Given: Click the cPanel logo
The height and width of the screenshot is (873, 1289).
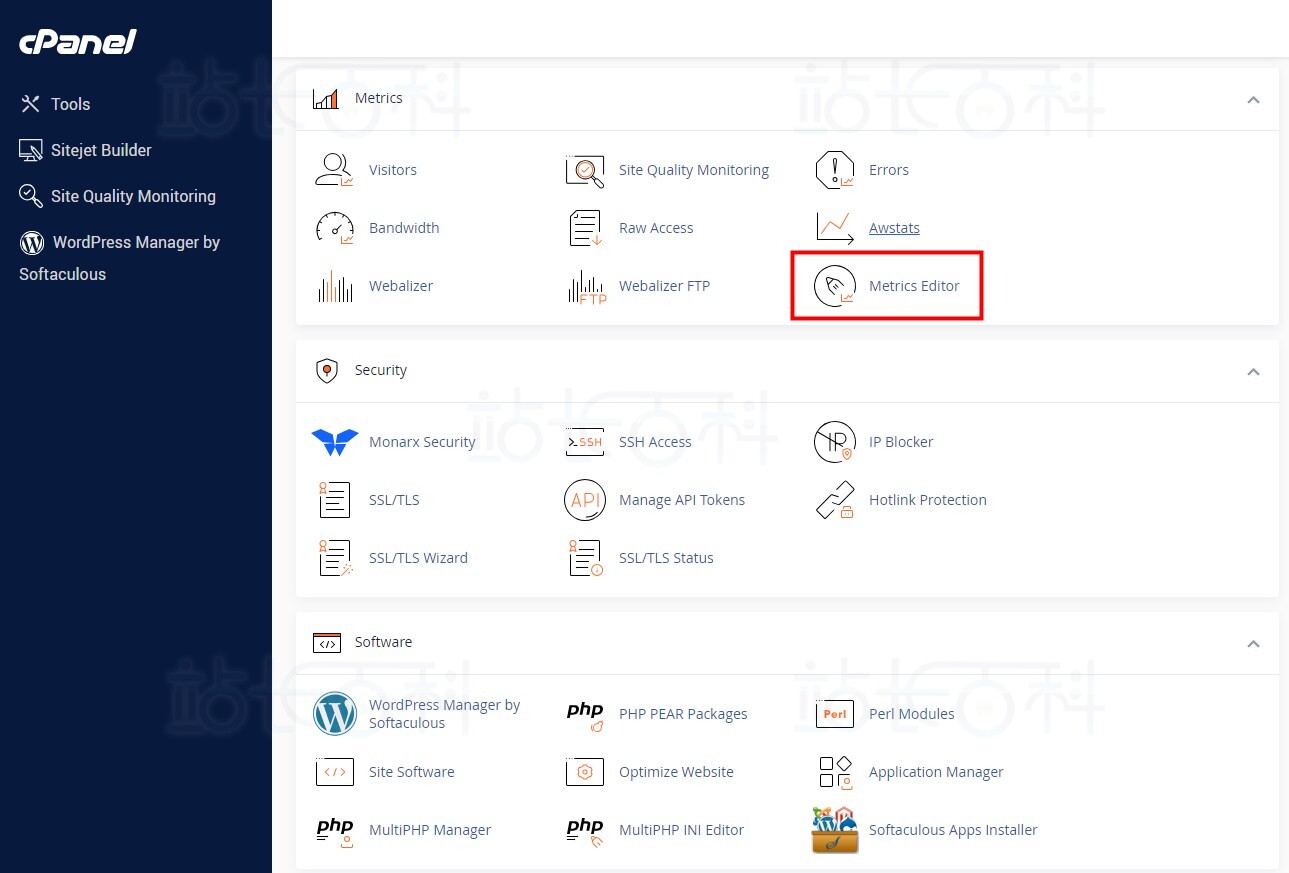Looking at the screenshot, I should click(78, 42).
